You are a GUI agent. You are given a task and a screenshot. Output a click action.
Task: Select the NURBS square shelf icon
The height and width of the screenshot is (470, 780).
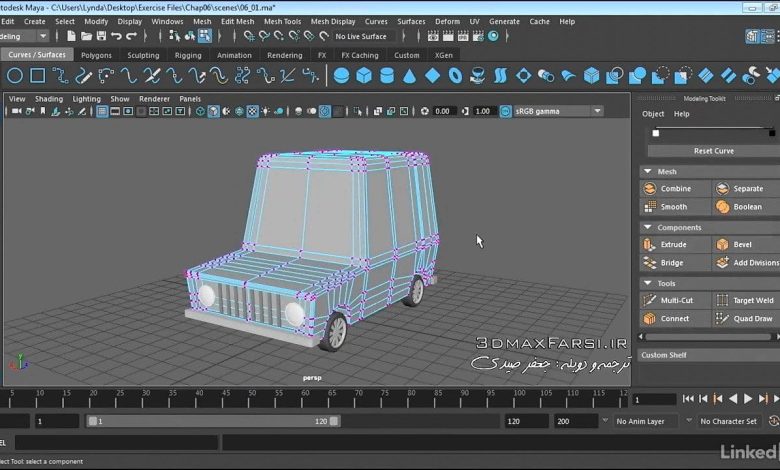click(38, 76)
